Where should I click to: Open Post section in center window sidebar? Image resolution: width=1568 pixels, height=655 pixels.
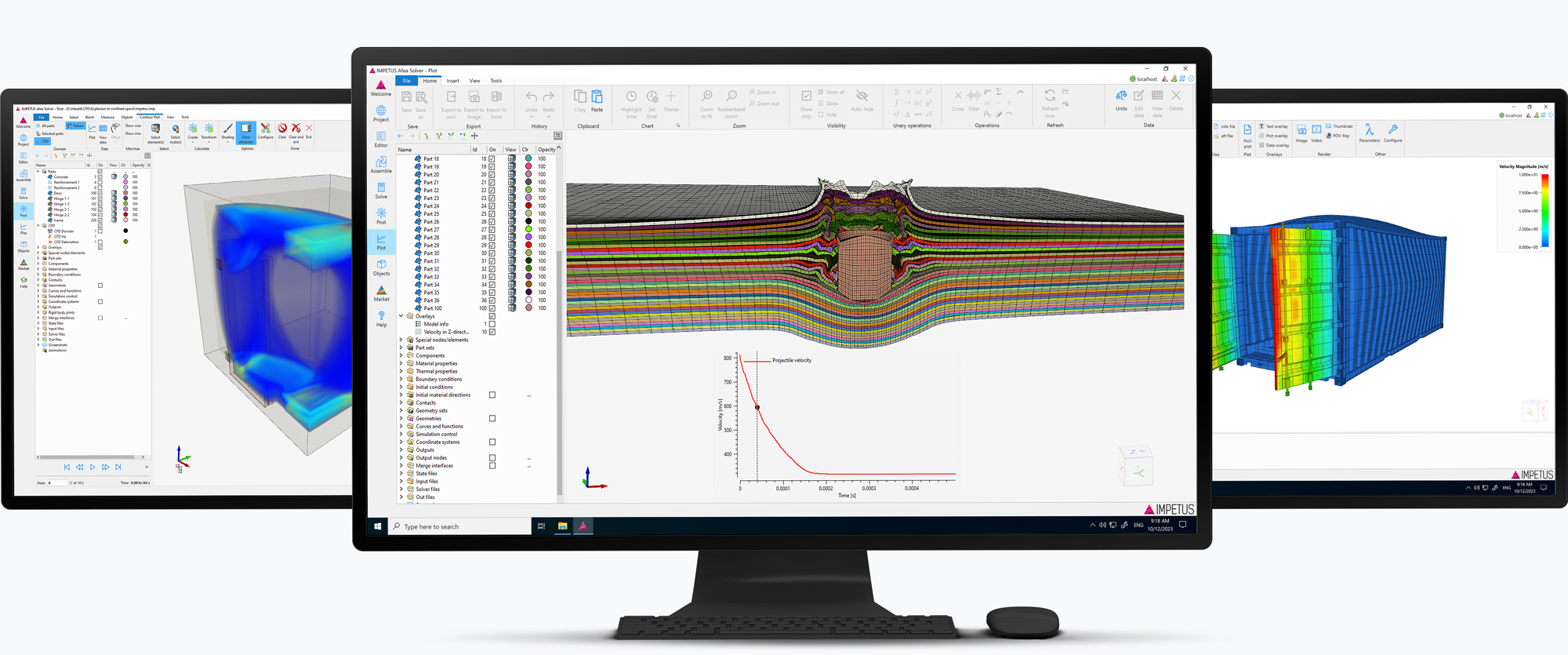[381, 217]
